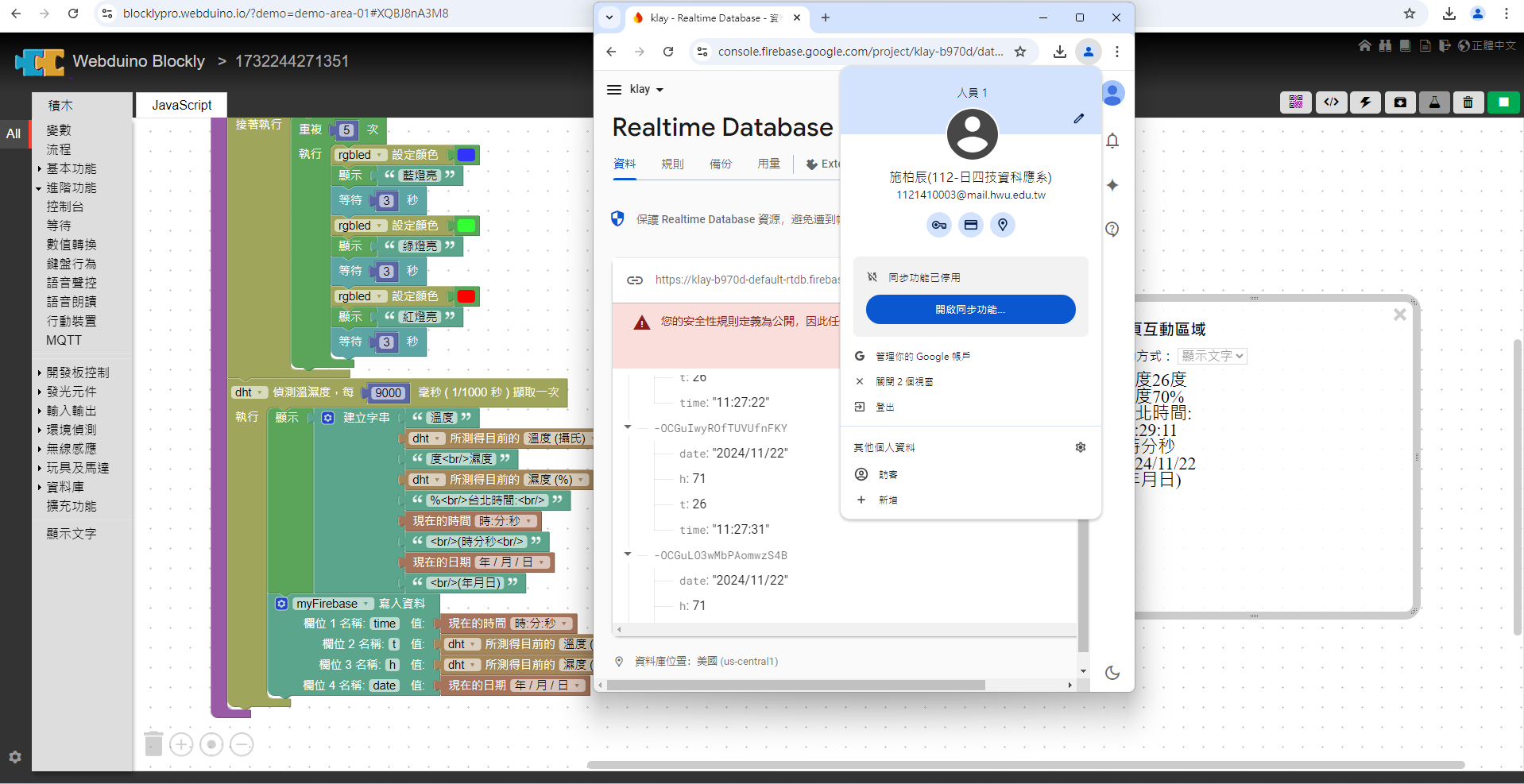Toggle Firebase dark mode moon icon
1524x784 pixels.
(x=1112, y=673)
